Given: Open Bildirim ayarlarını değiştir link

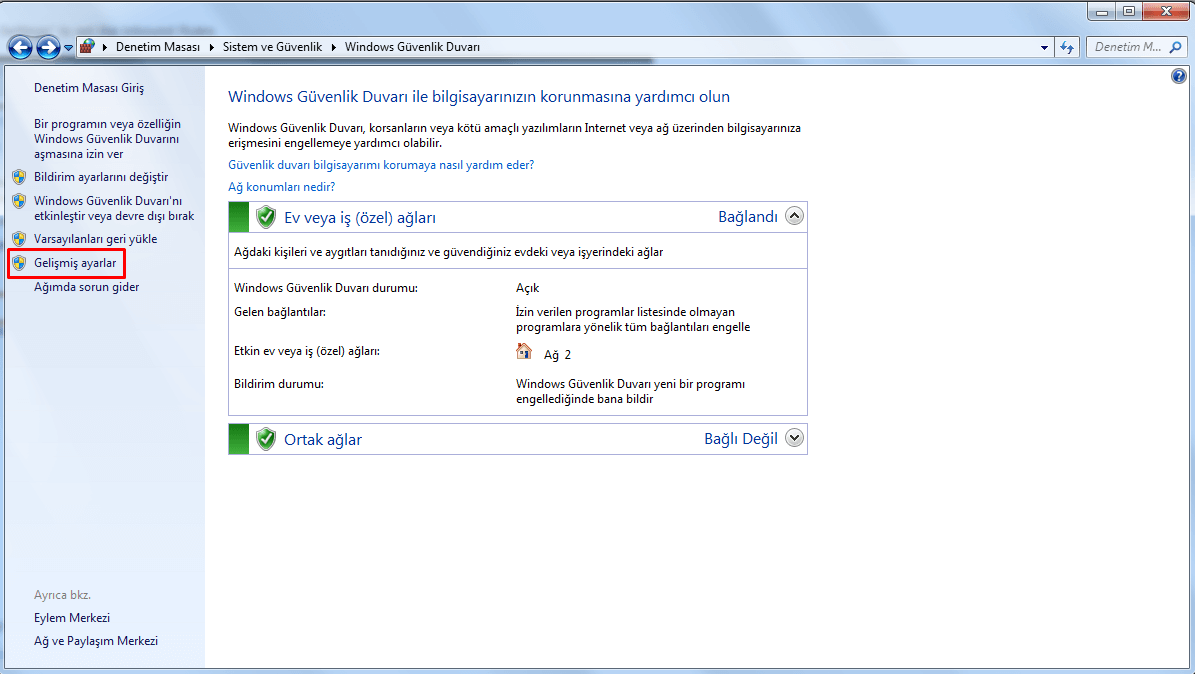Looking at the screenshot, I should pyautogui.click(x=101, y=177).
